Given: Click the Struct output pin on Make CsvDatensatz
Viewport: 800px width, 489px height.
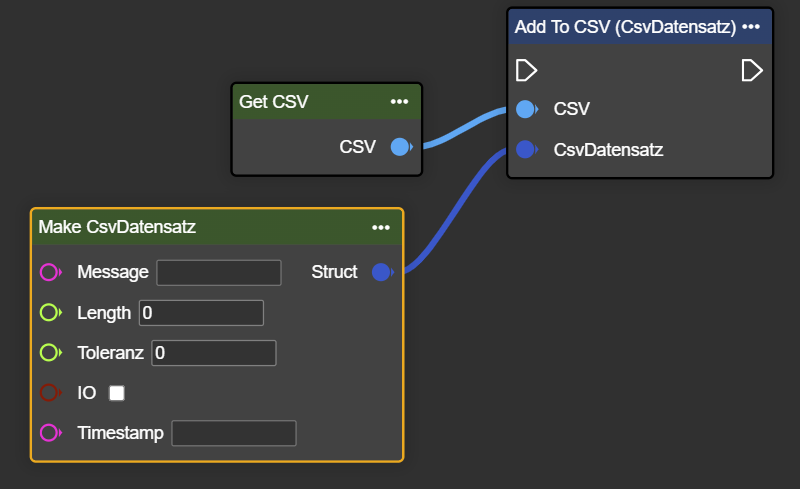Looking at the screenshot, I should click(x=381, y=272).
